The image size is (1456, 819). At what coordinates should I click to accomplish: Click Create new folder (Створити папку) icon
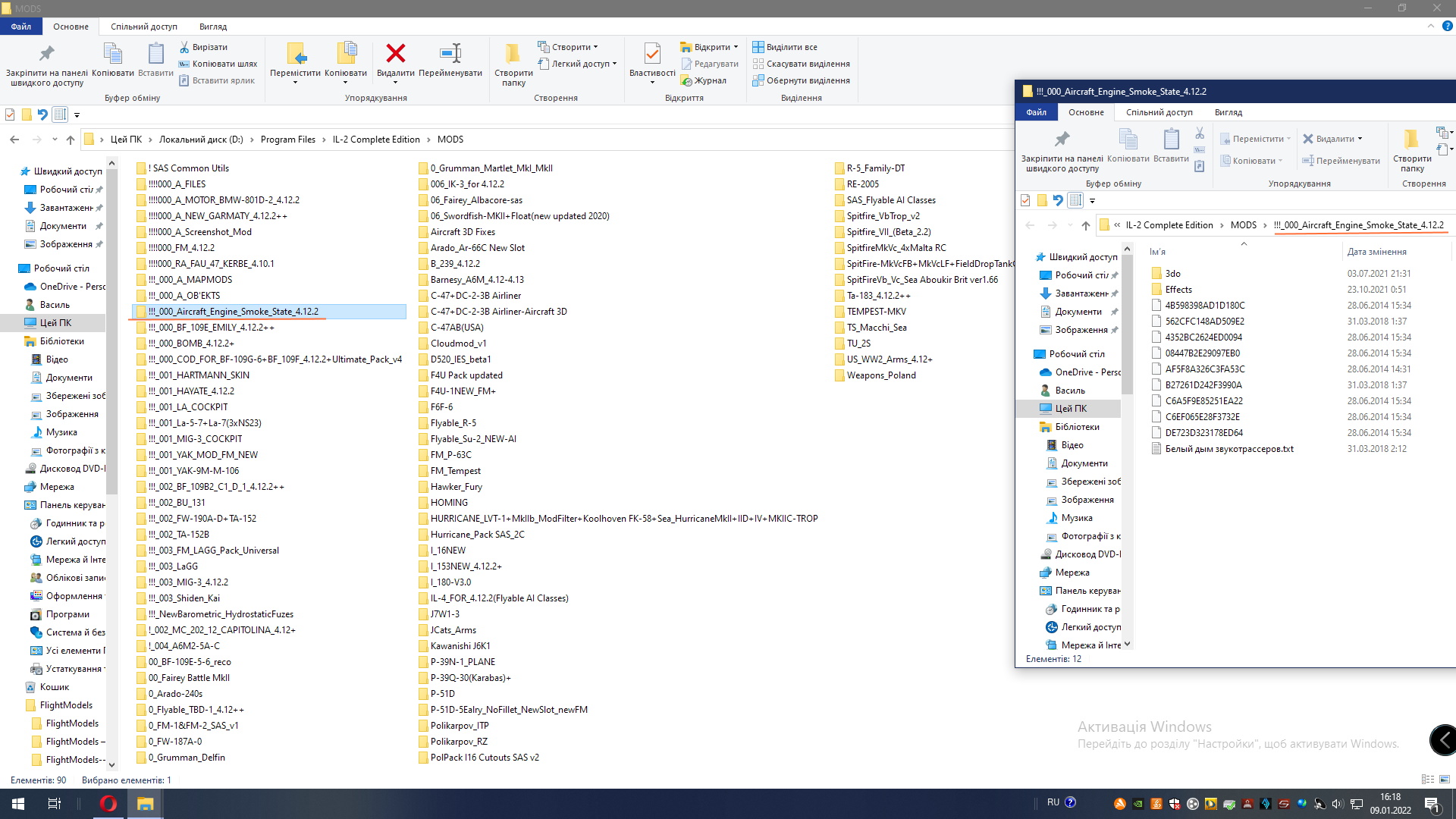[513, 54]
